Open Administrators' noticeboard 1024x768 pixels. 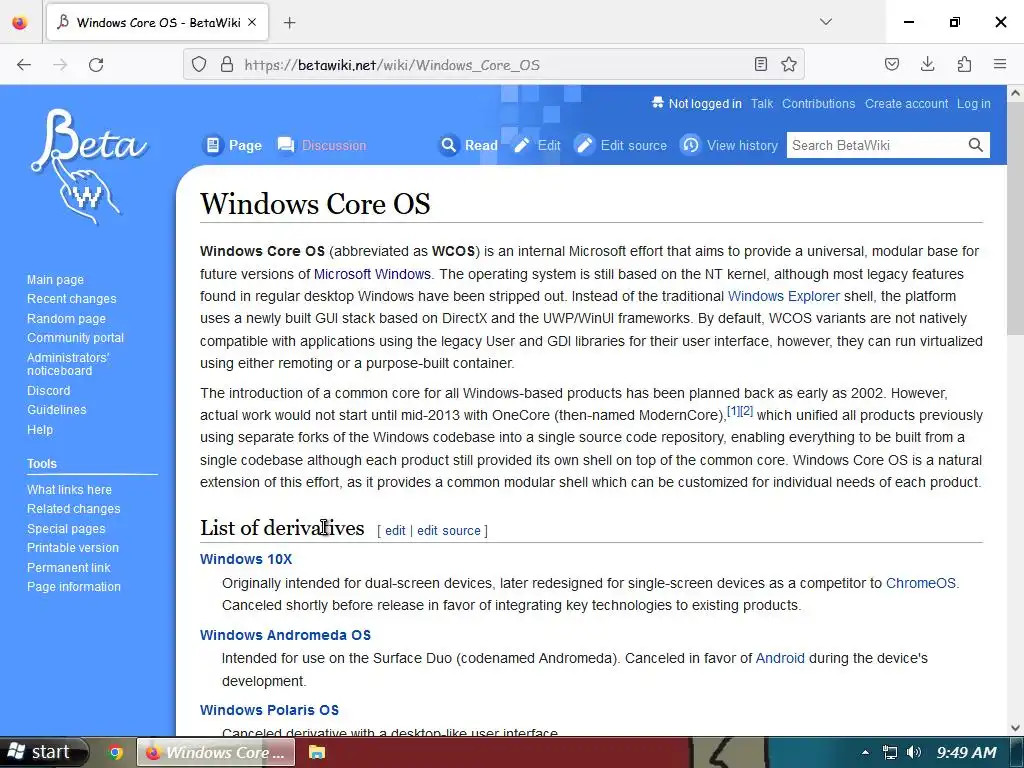68,364
